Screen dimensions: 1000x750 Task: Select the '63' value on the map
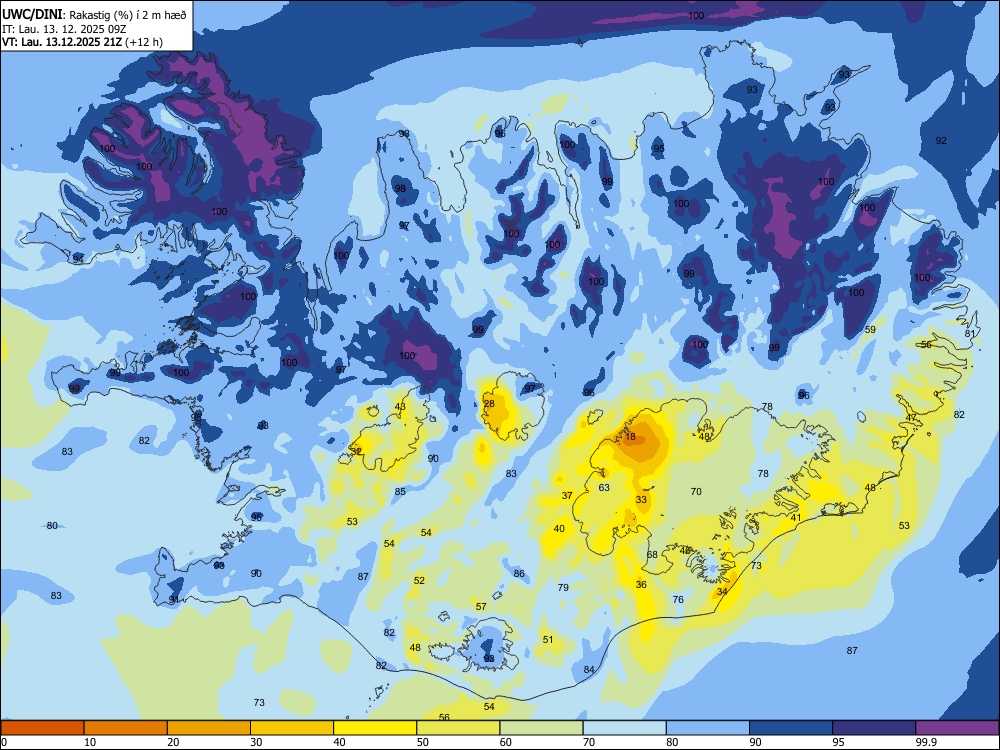pos(604,488)
